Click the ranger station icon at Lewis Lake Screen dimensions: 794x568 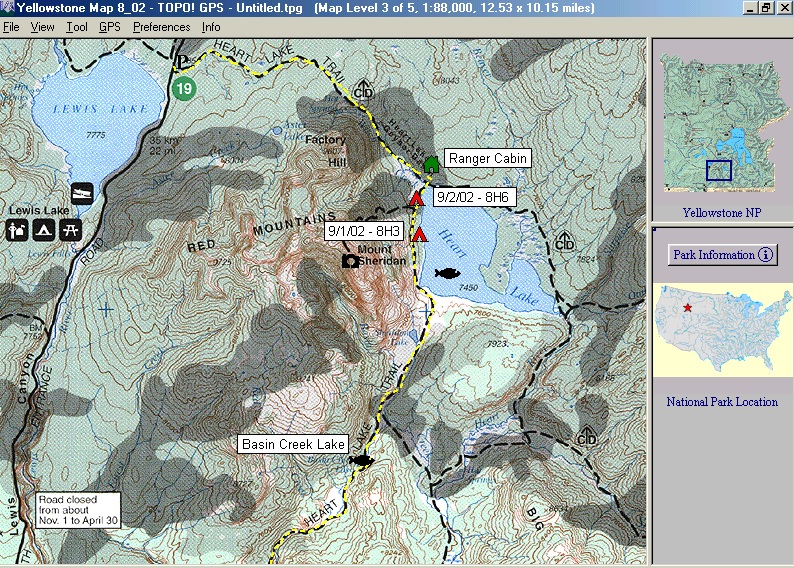17,231
